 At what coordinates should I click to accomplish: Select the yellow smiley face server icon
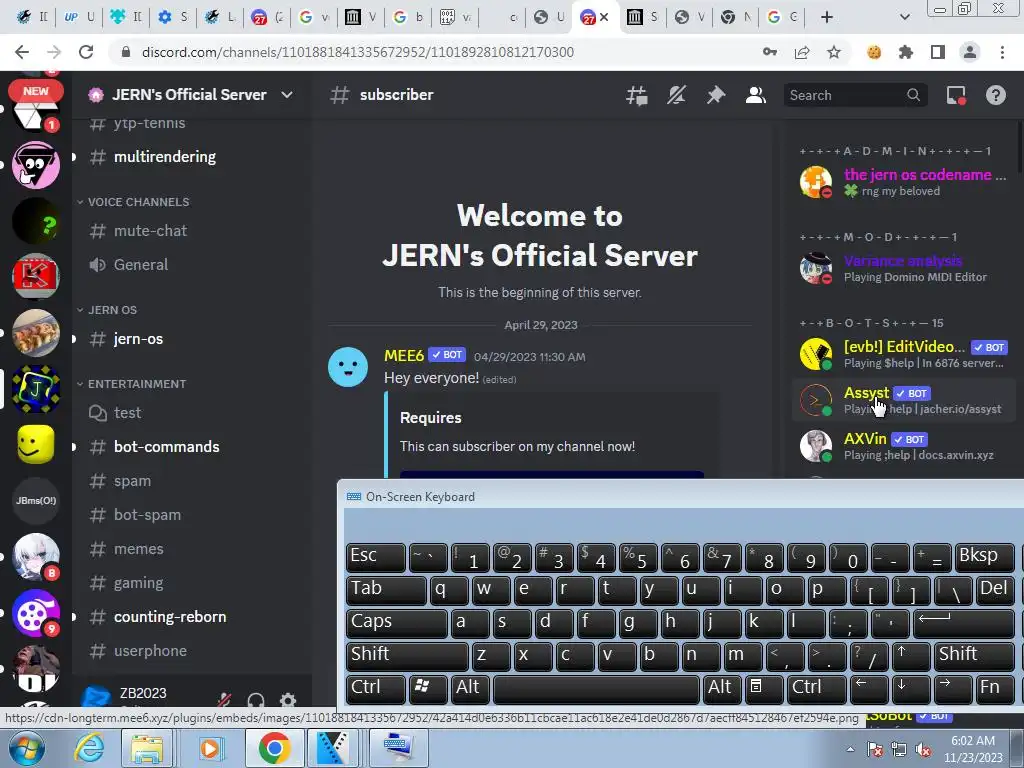[36, 445]
